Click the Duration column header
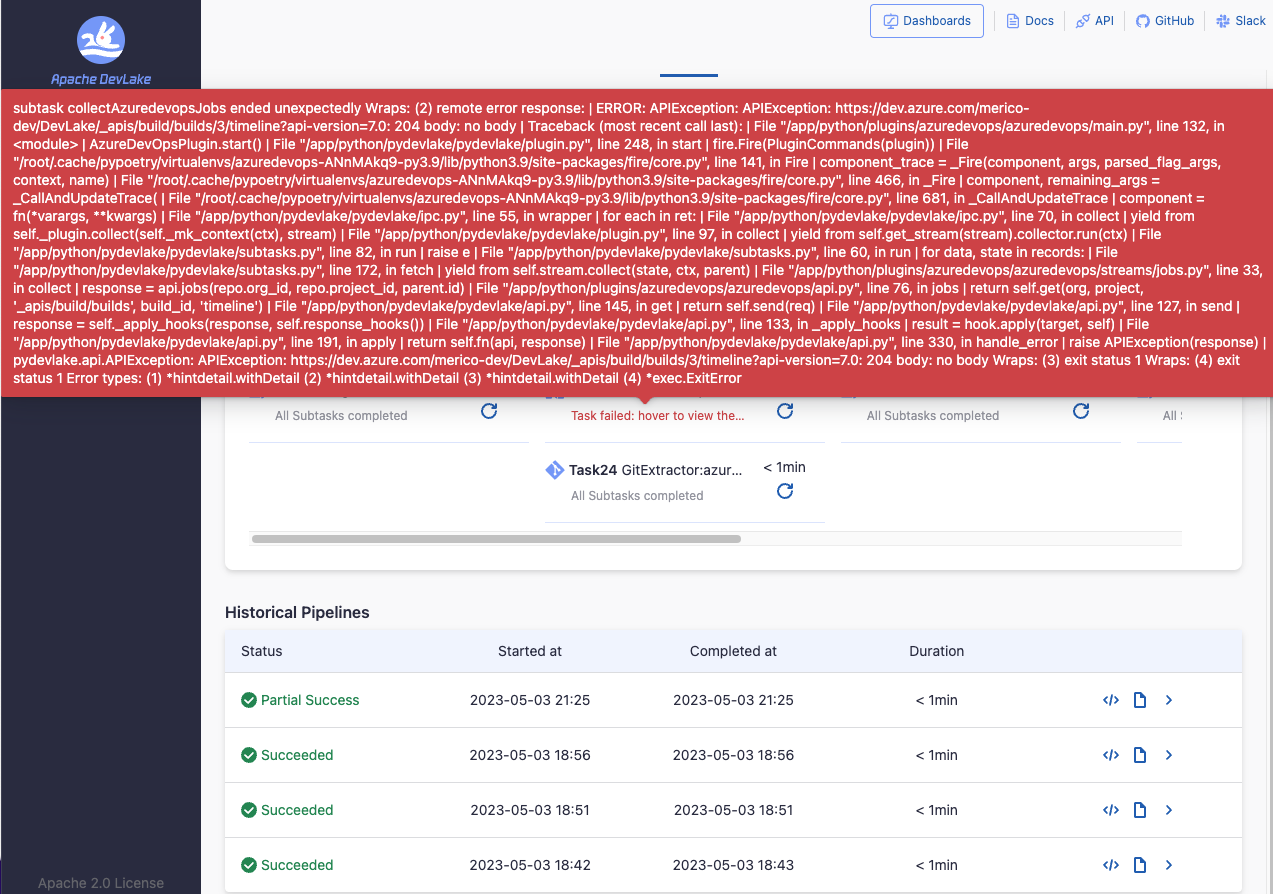The height and width of the screenshot is (894, 1273). pos(937,651)
